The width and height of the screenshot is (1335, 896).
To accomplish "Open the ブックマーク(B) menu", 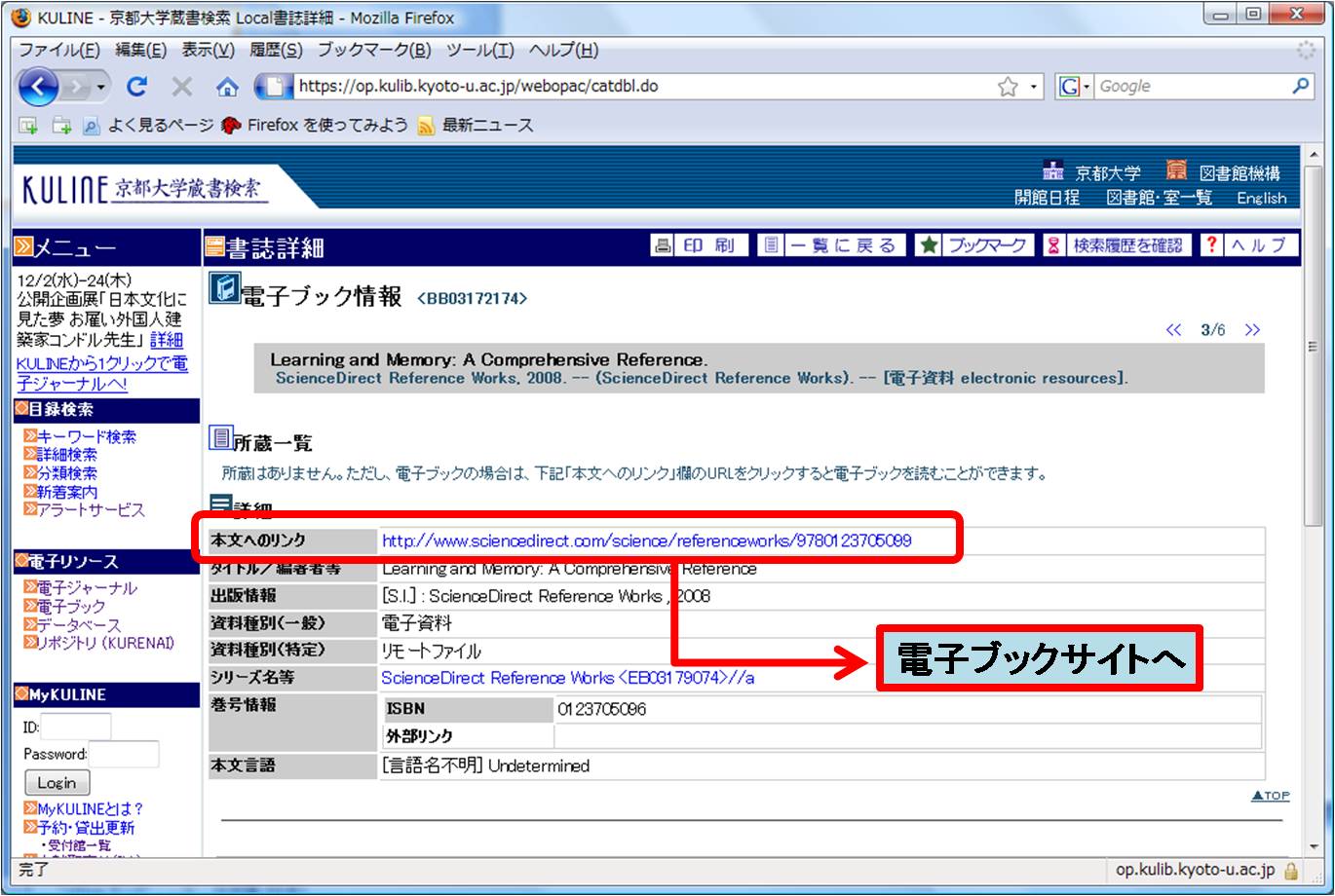I will point(374,50).
